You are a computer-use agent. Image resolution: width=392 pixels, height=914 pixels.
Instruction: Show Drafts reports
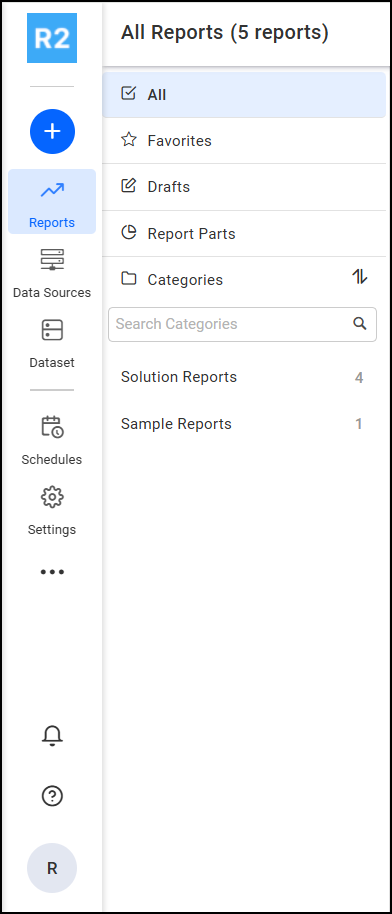(x=244, y=187)
